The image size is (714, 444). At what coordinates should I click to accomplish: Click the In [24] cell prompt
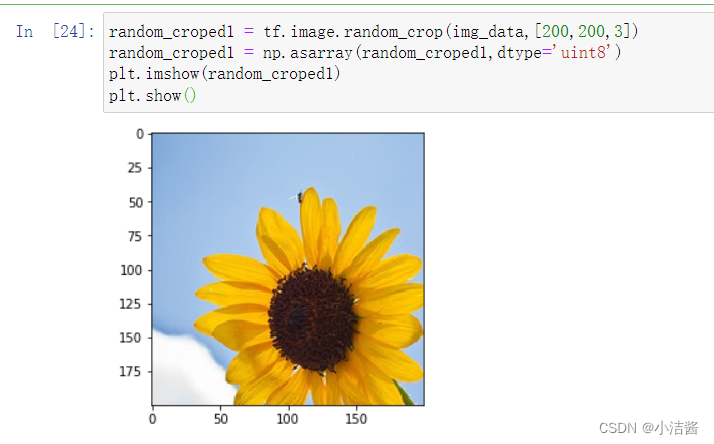pos(55,31)
